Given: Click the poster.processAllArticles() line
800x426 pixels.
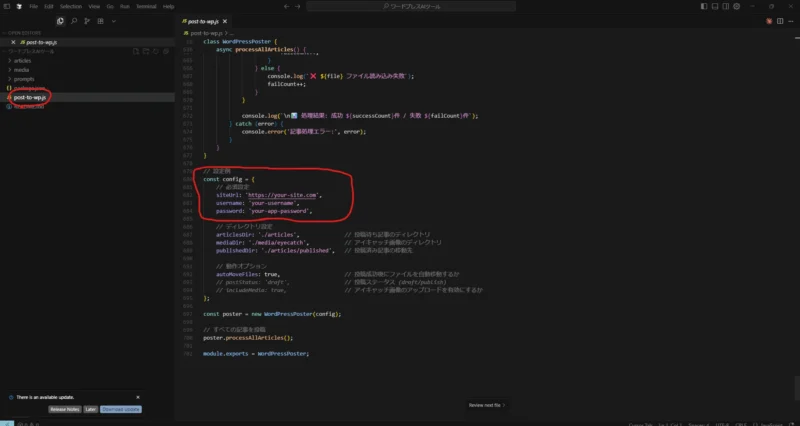Looking at the screenshot, I should [248, 338].
